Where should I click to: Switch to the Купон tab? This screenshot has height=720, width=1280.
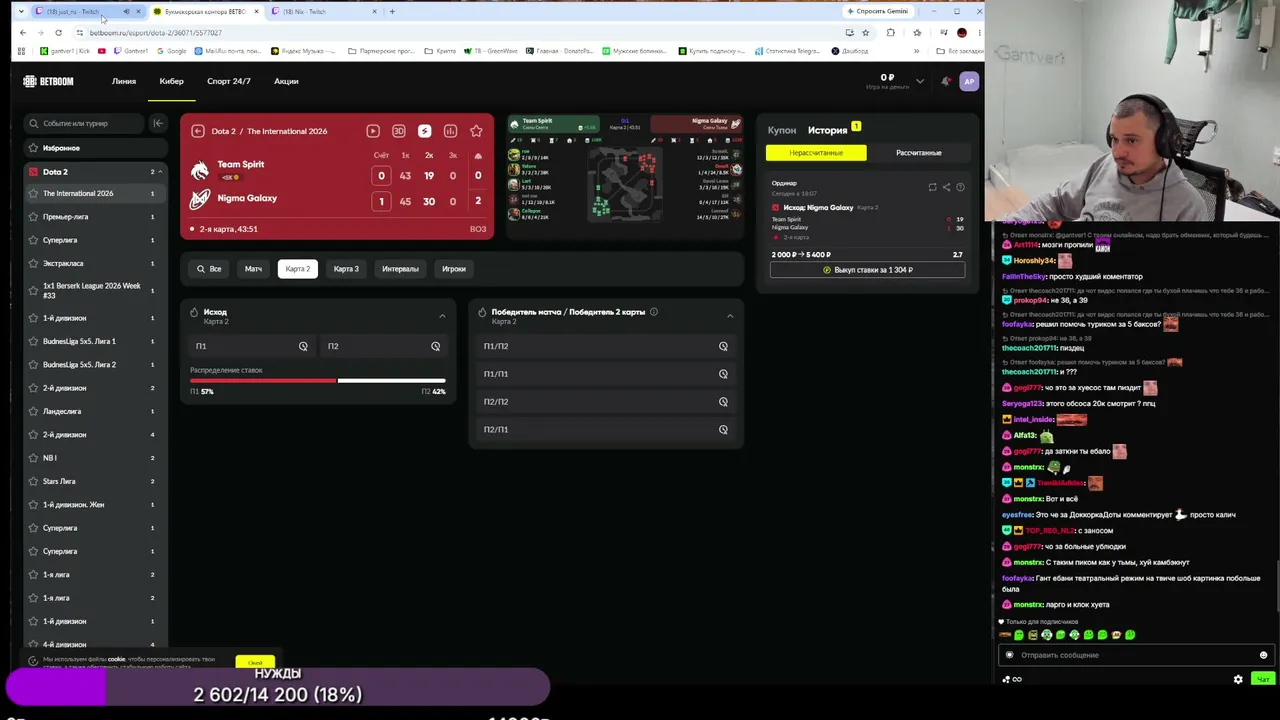click(x=782, y=130)
